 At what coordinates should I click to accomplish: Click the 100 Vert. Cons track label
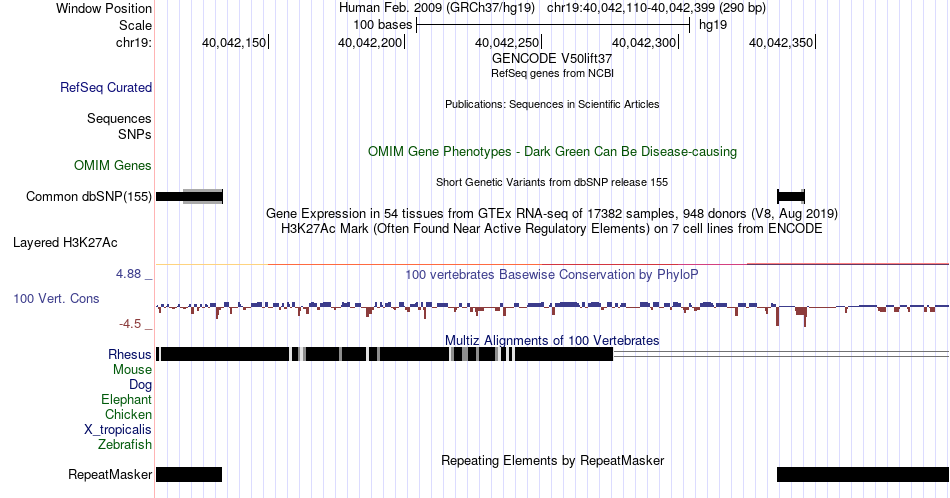[56, 298]
